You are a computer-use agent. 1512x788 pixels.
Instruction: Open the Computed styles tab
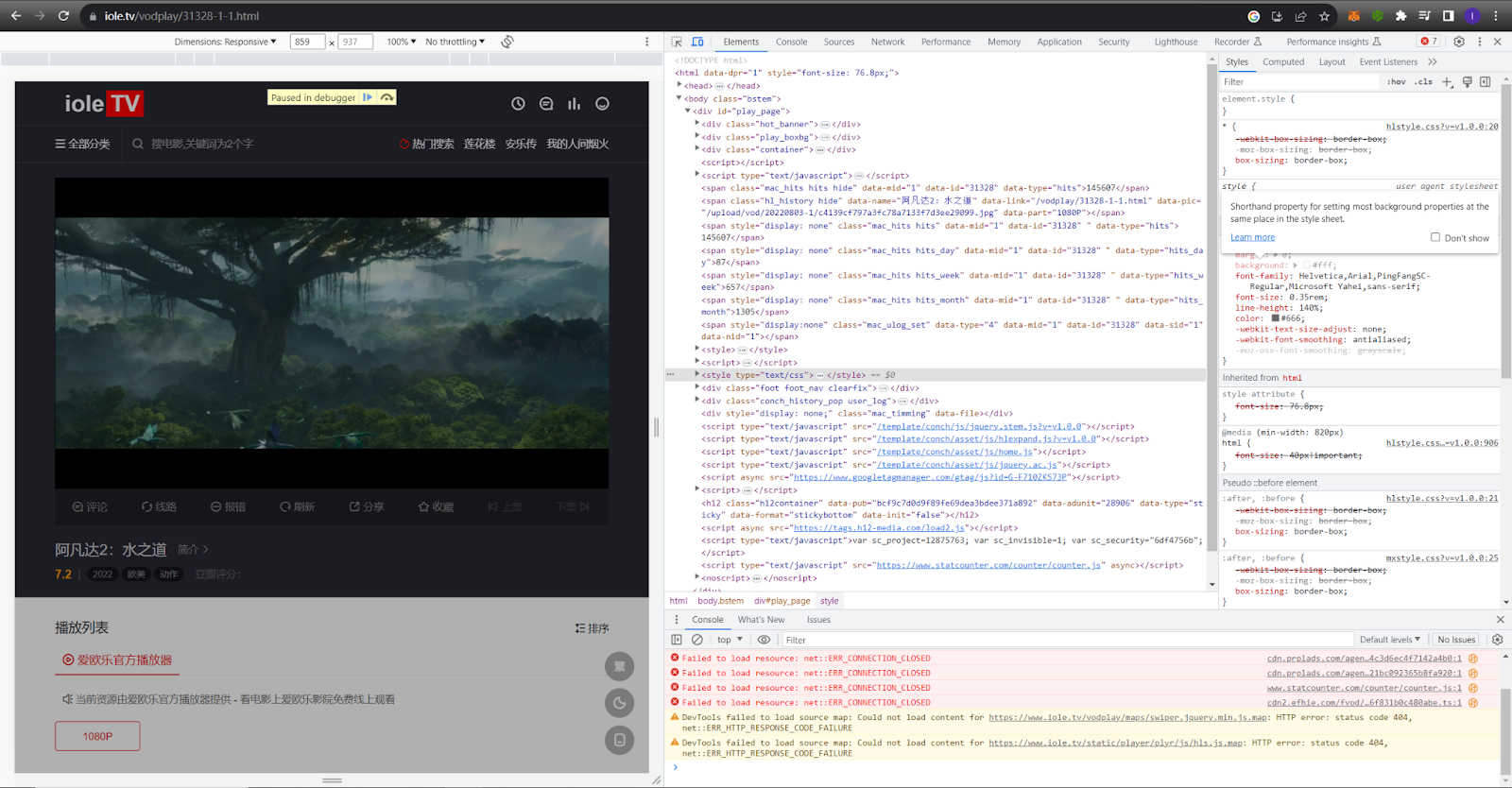(x=1283, y=61)
